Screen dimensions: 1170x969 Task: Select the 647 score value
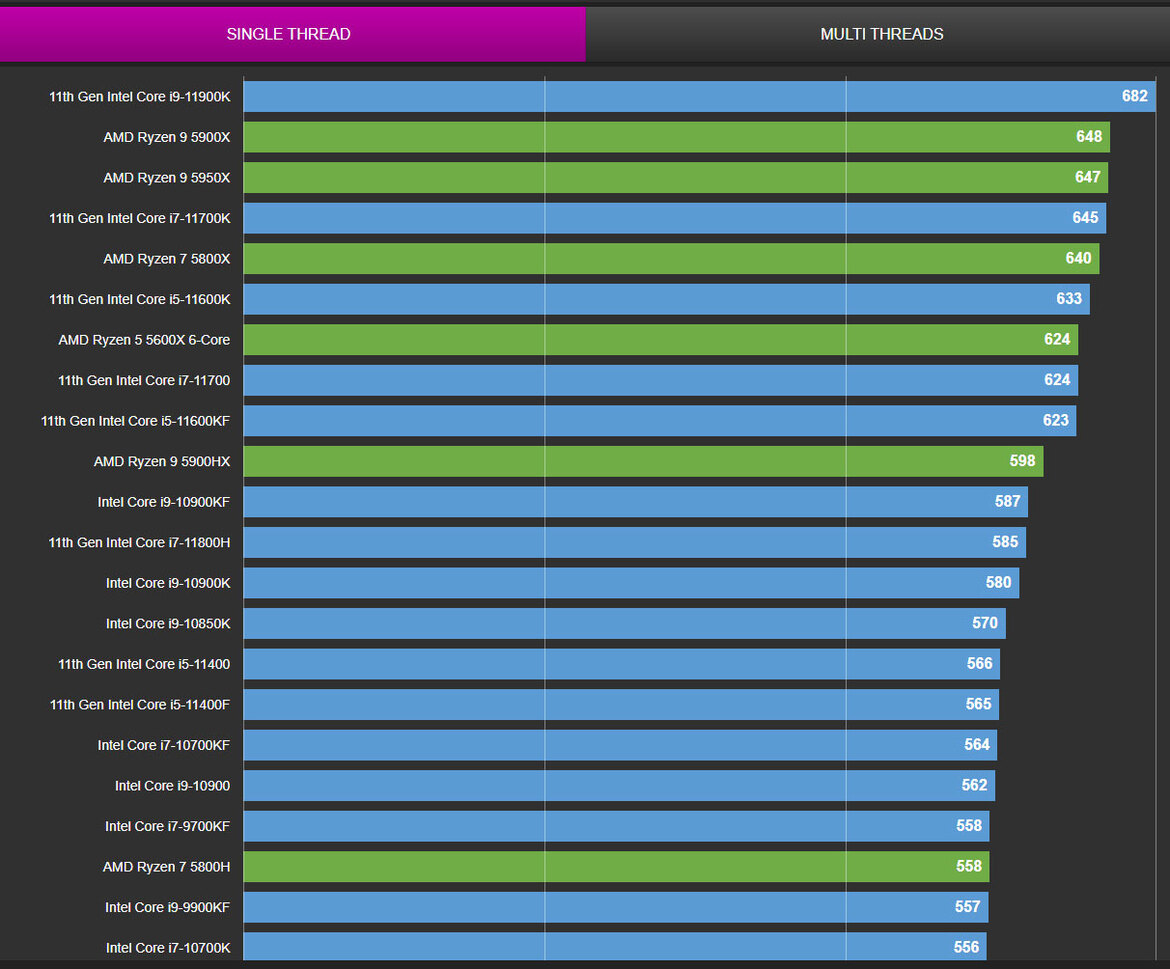point(1087,177)
